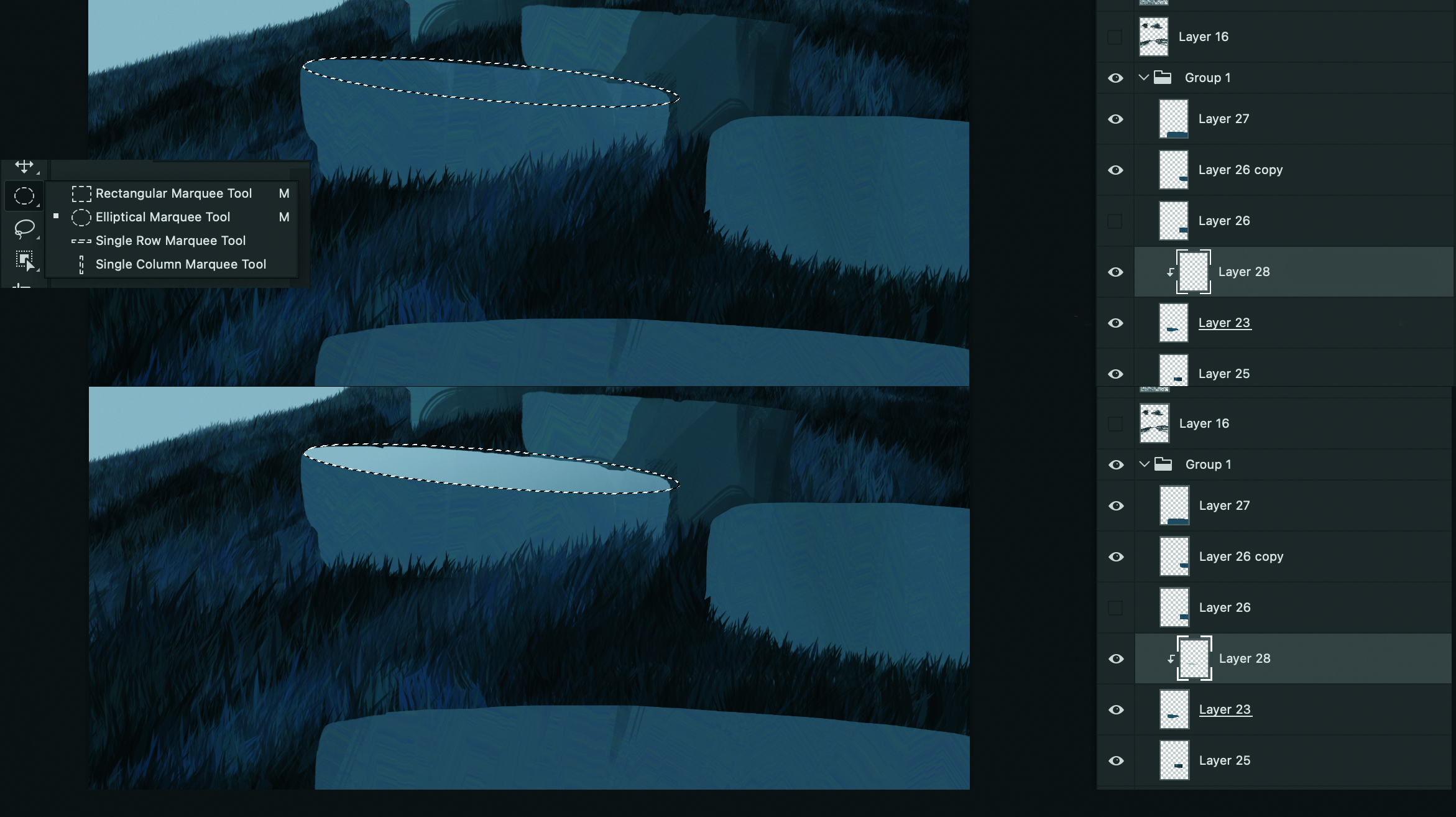Hide Layer 23 in the upper Layers panel
This screenshot has width=1456, height=817.
(1115, 323)
